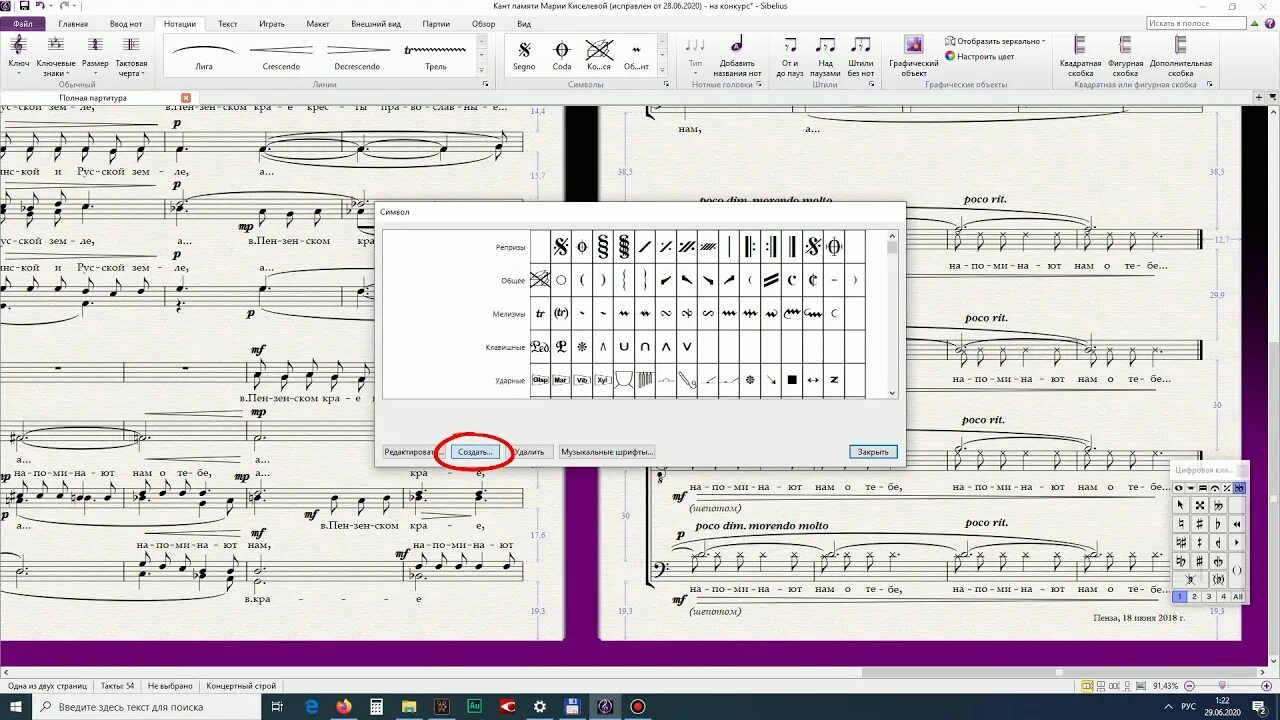Insert the Coda symbol from ribbon

click(x=562, y=54)
